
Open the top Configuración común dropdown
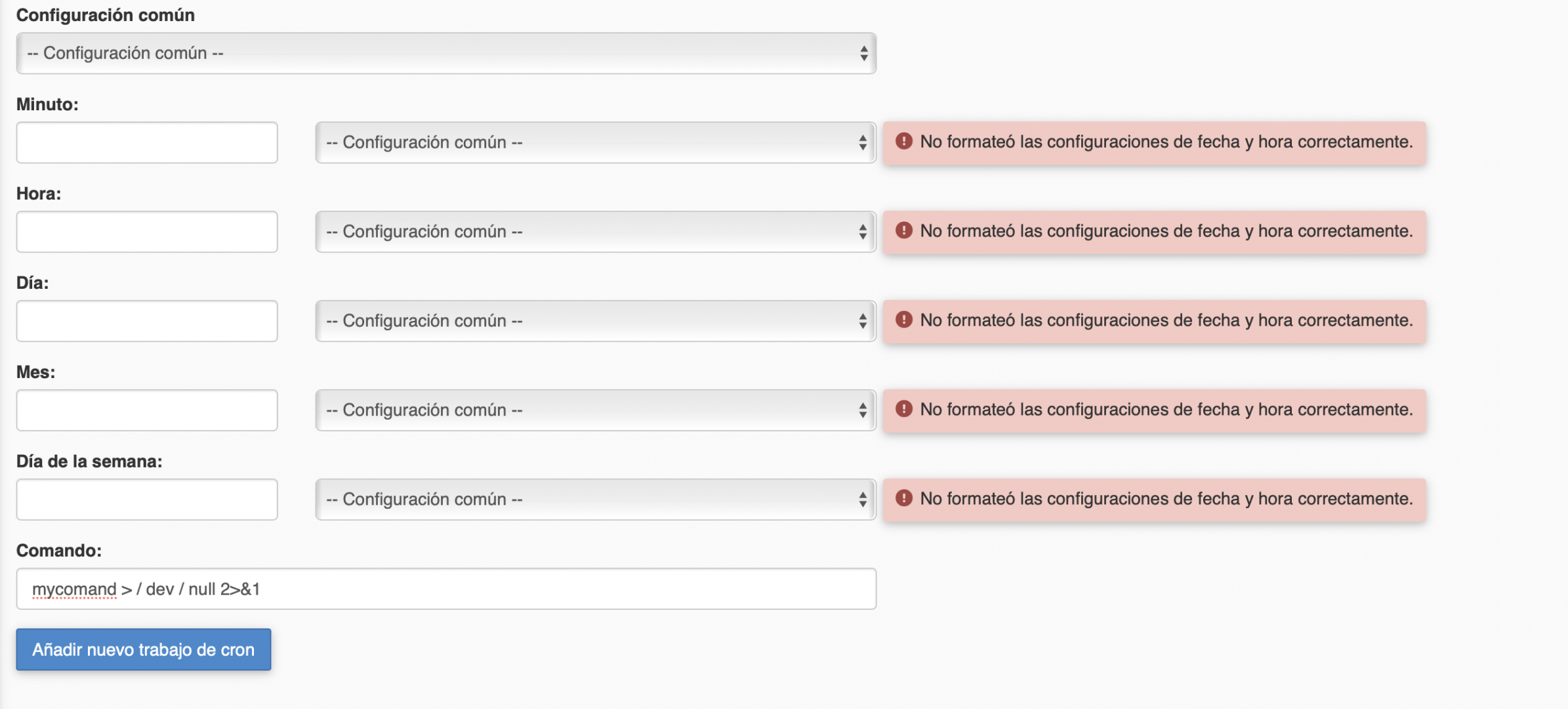click(446, 53)
